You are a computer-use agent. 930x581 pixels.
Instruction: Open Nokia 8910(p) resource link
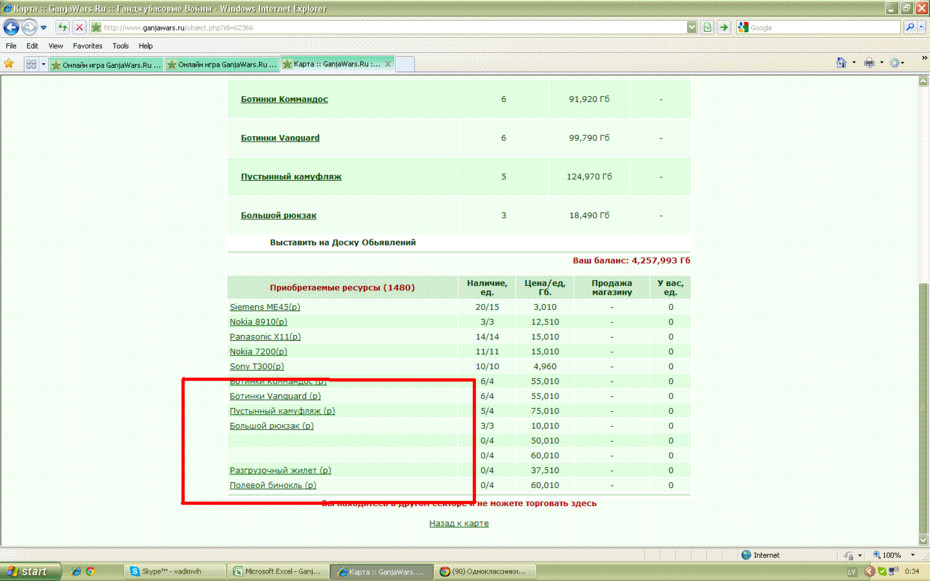click(258, 322)
